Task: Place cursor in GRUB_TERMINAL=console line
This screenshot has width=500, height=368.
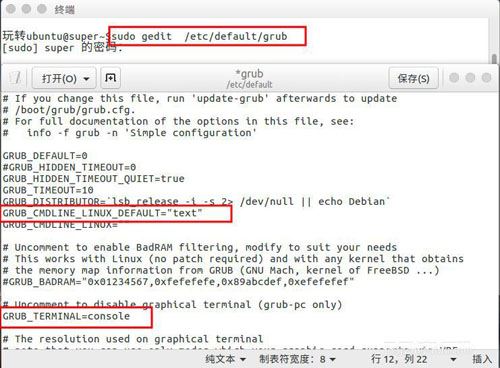Action: coord(66,316)
